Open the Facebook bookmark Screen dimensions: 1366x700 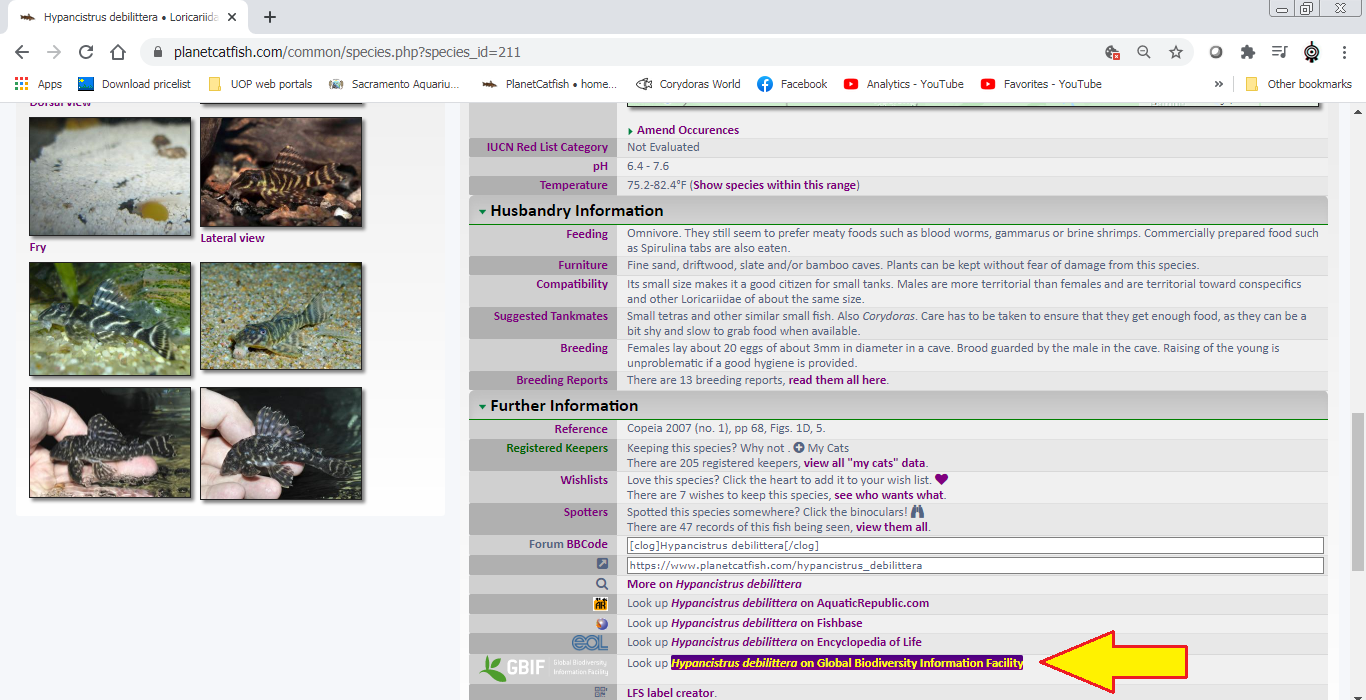click(792, 84)
